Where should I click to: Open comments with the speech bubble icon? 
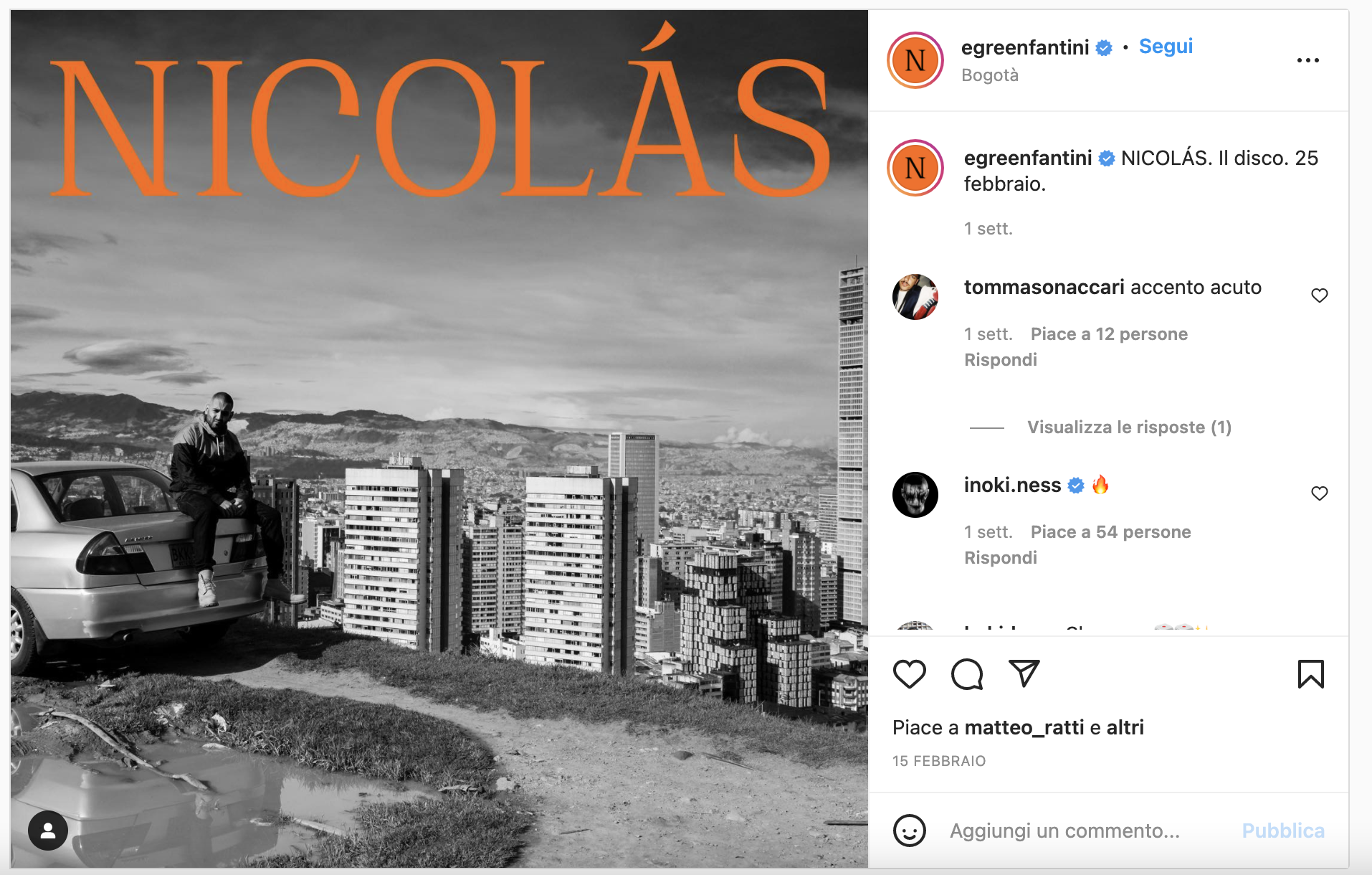(x=966, y=674)
